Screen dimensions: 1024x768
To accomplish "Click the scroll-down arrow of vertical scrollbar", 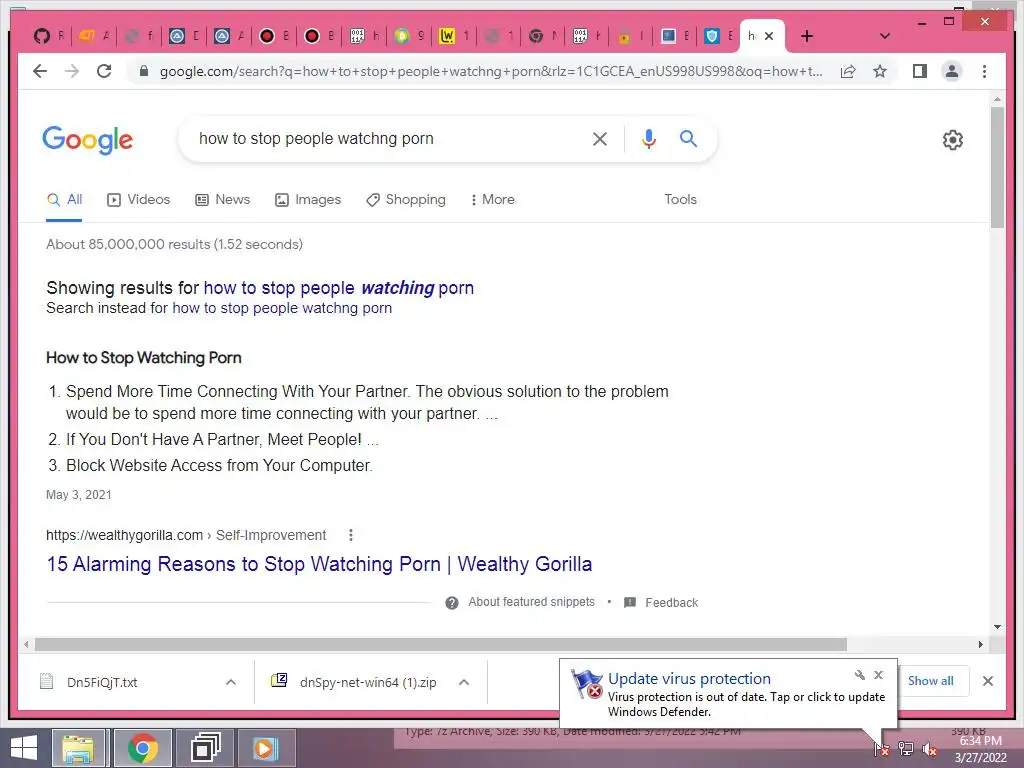I will [997, 627].
